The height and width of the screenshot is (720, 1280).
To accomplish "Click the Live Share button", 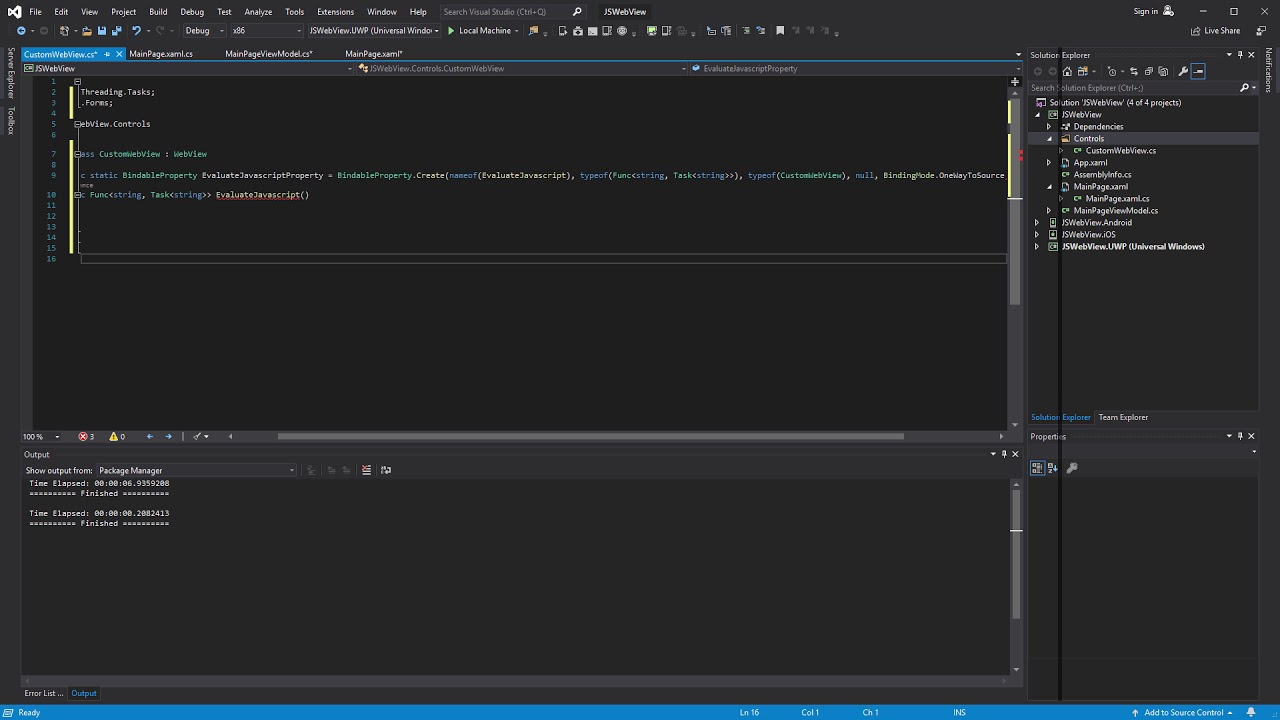I will pos(1215,31).
